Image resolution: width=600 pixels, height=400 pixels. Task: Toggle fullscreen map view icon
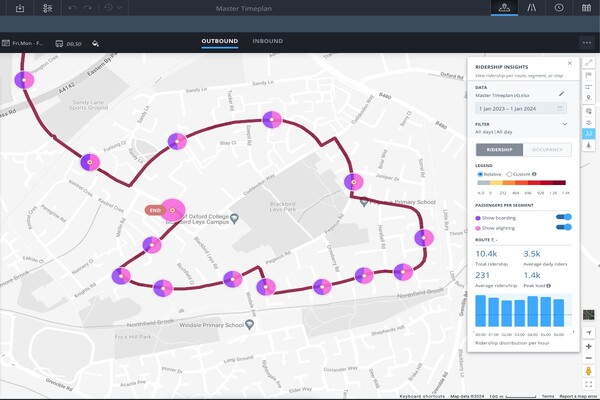tap(589, 384)
